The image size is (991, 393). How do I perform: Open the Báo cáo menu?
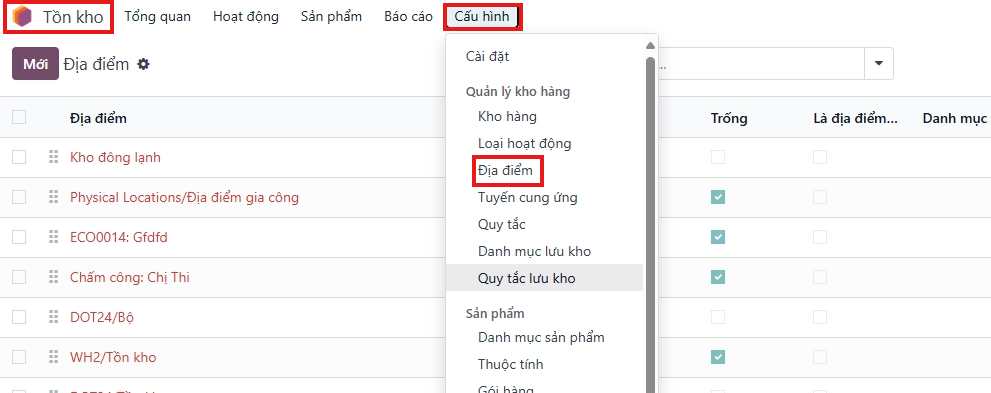(x=408, y=16)
